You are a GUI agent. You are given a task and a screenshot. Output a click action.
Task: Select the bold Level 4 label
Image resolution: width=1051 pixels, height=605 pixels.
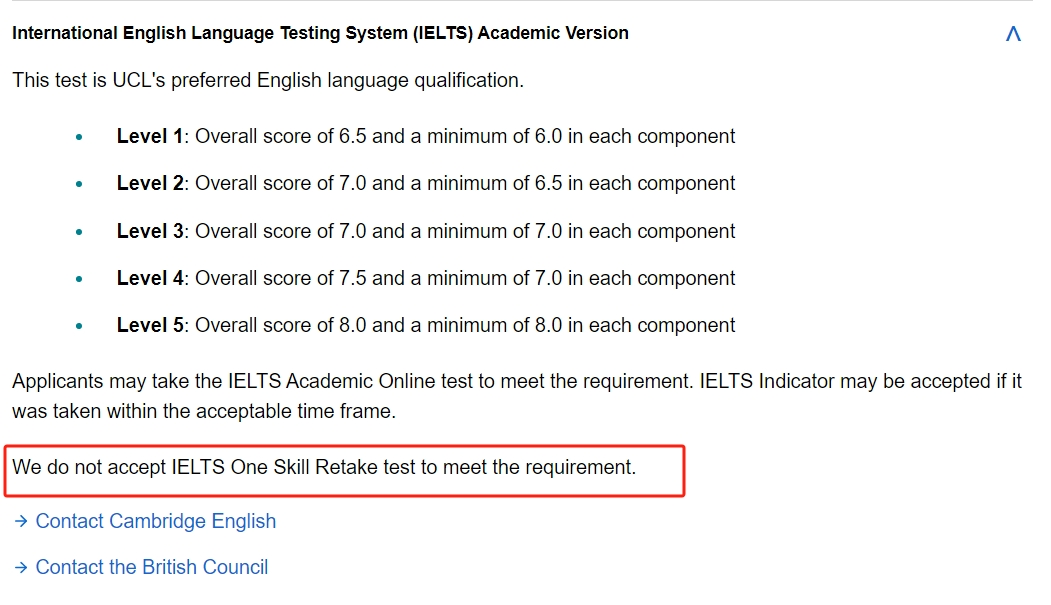150,278
